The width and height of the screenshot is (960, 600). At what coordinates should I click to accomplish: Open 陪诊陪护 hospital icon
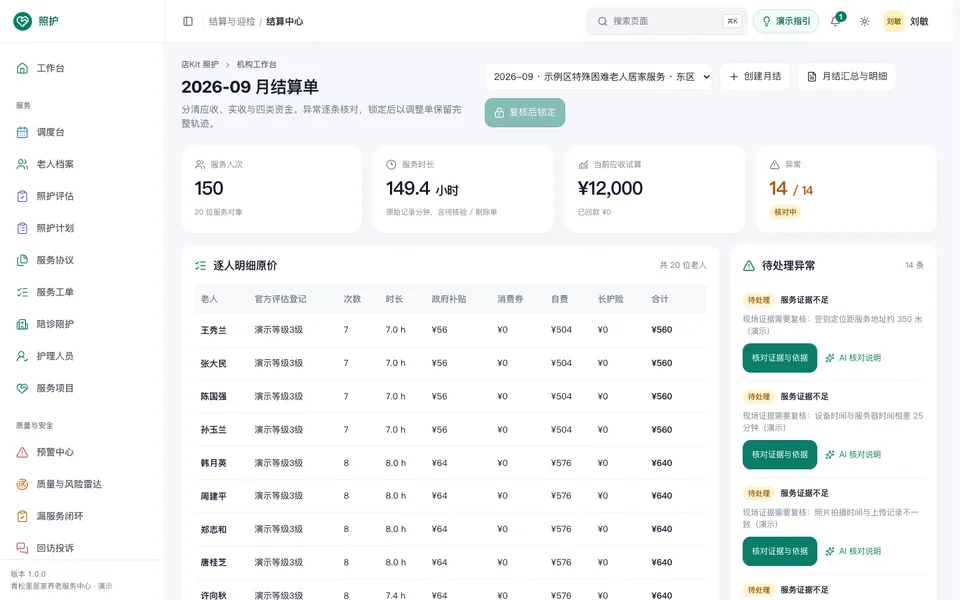tap(22, 324)
